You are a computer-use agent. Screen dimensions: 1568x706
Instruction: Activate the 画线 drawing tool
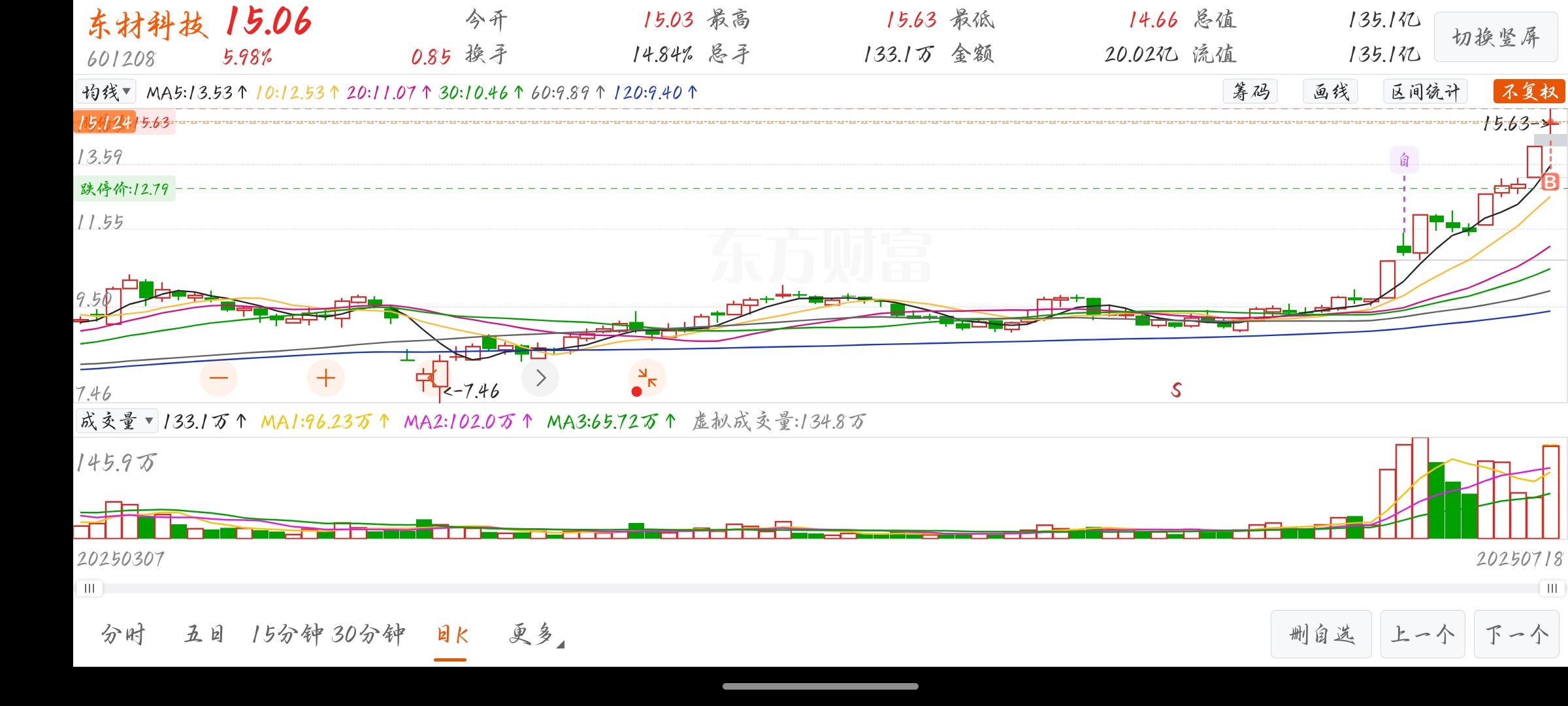pyautogui.click(x=1331, y=92)
